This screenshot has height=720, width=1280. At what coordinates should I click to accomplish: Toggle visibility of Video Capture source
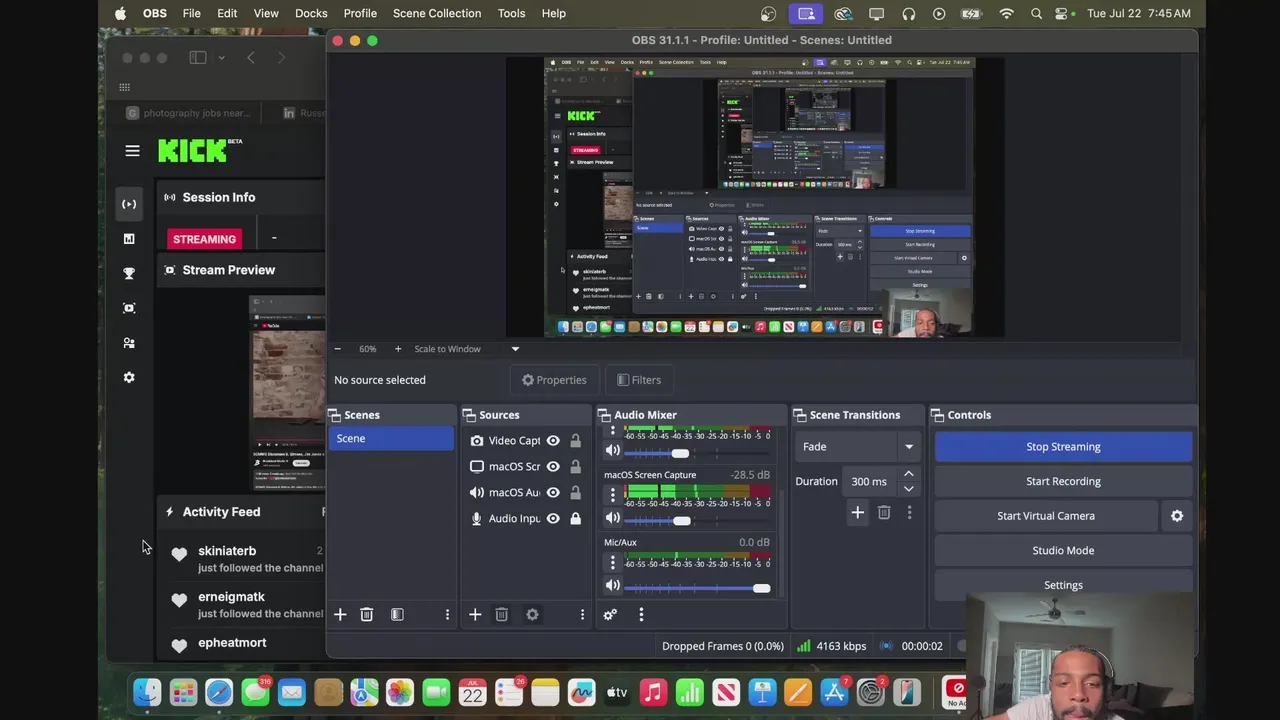553,440
